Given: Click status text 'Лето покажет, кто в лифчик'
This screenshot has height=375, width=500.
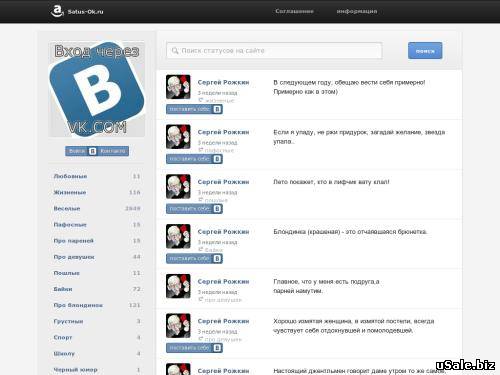Looking at the screenshot, I should (331, 182).
